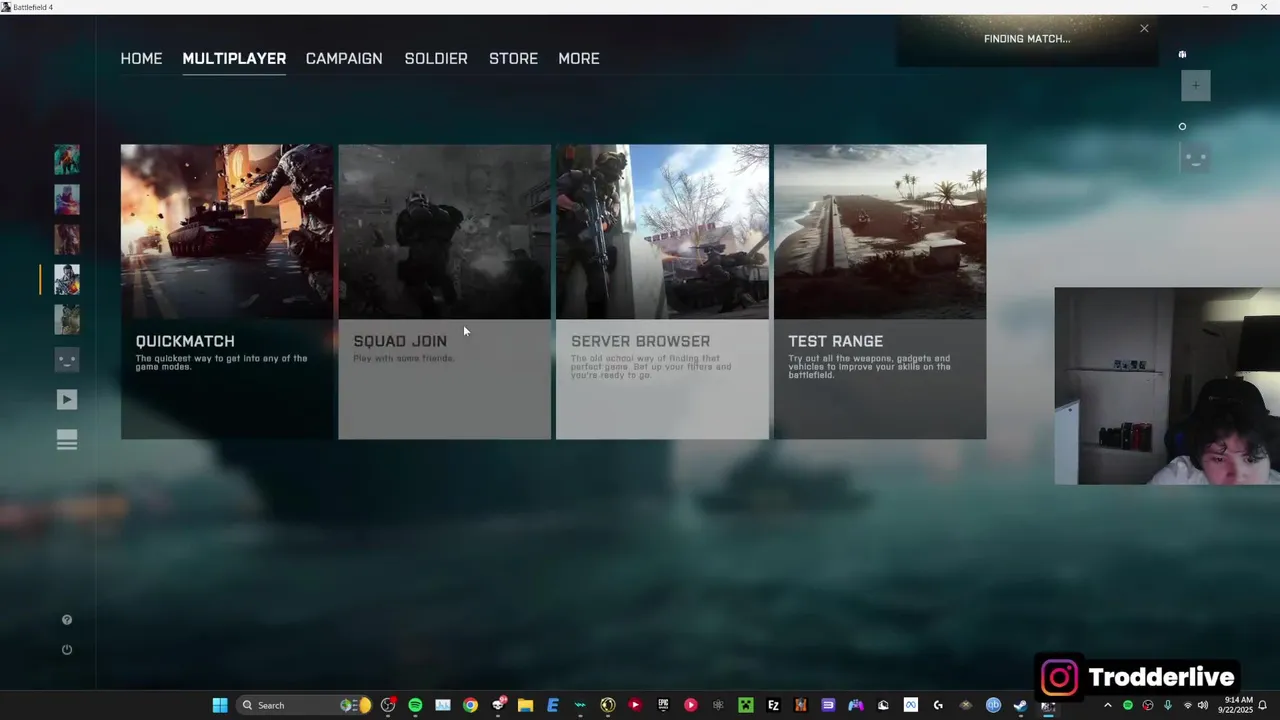Open the sidebar stacked lines menu icon
Screen dimensions: 1280x720
(x=67, y=440)
